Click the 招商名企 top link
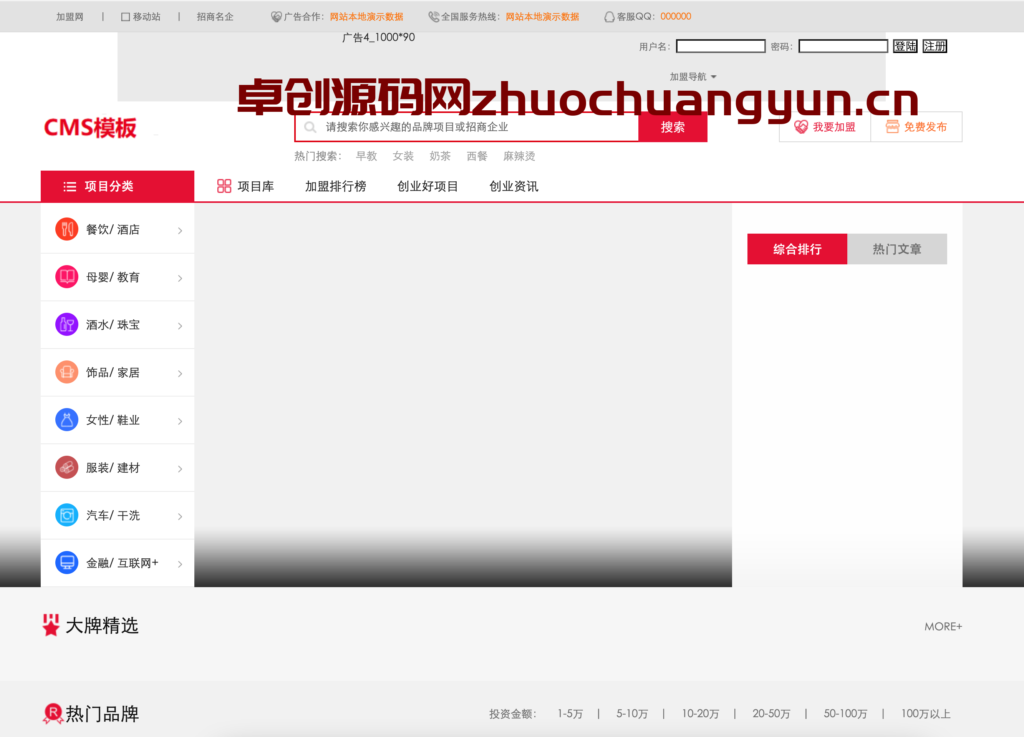Screen dimensions: 1024x737 click(215, 17)
